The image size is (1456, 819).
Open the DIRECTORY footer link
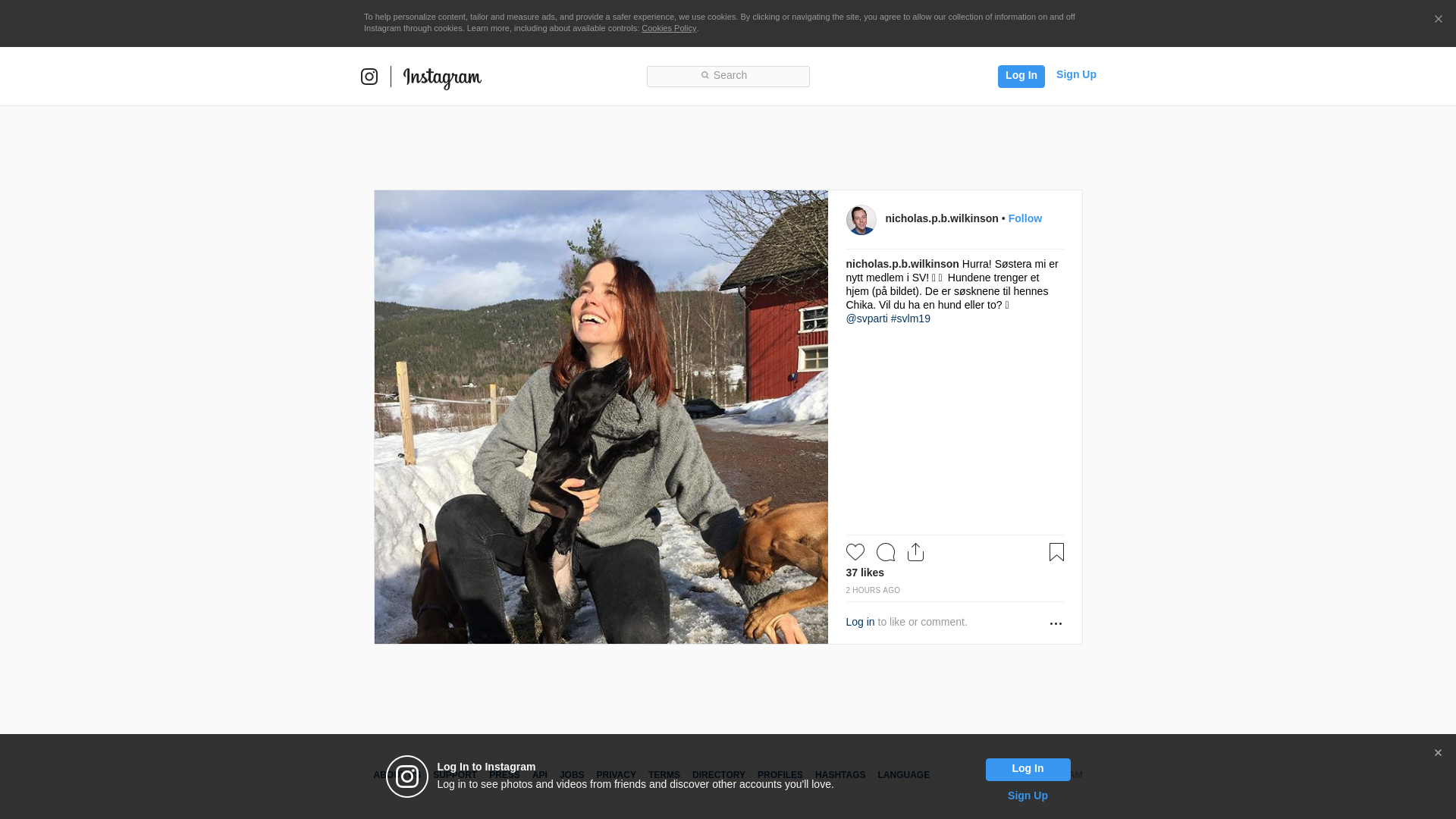[718, 775]
